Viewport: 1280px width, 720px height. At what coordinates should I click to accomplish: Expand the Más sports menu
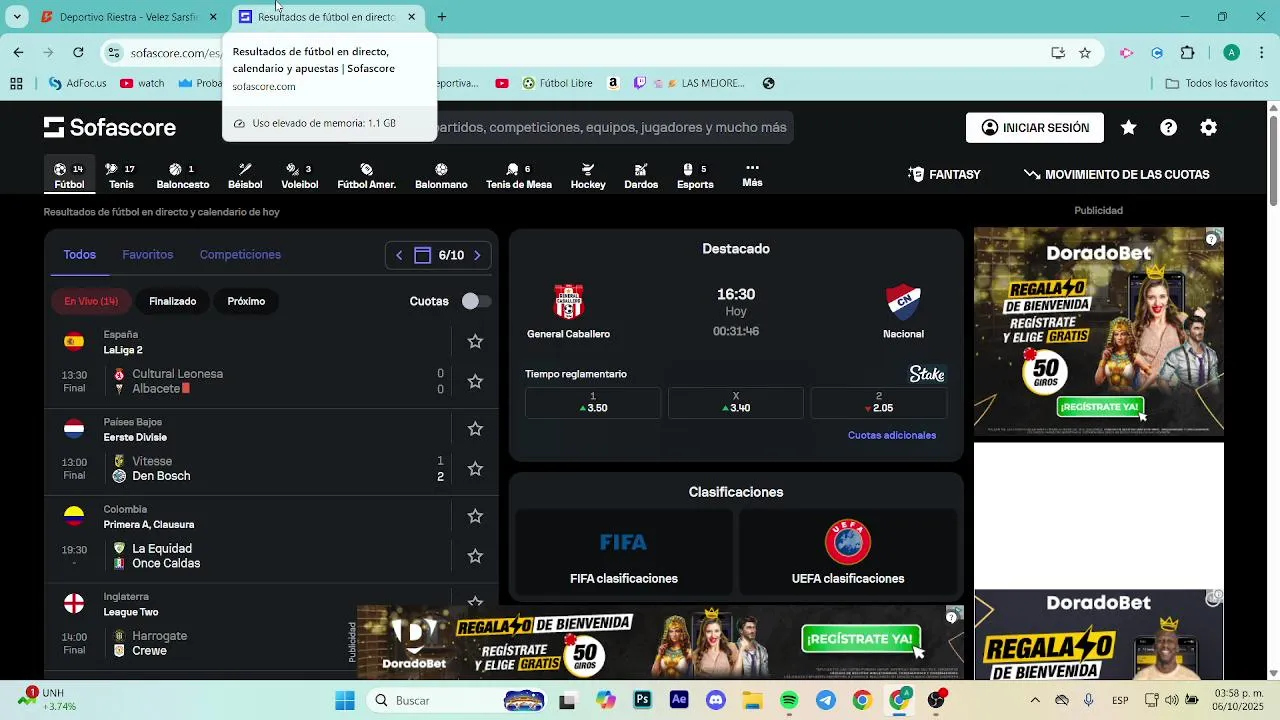(x=752, y=175)
